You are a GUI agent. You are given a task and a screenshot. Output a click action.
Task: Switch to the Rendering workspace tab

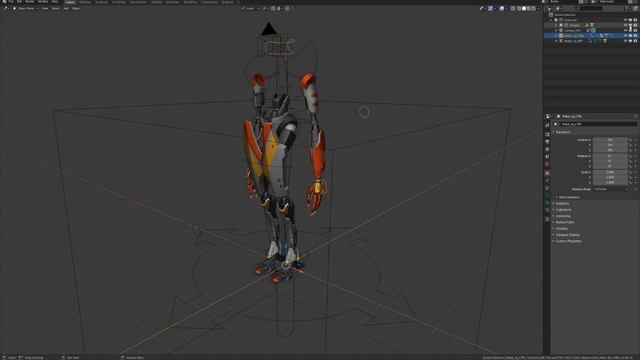(190, 2)
